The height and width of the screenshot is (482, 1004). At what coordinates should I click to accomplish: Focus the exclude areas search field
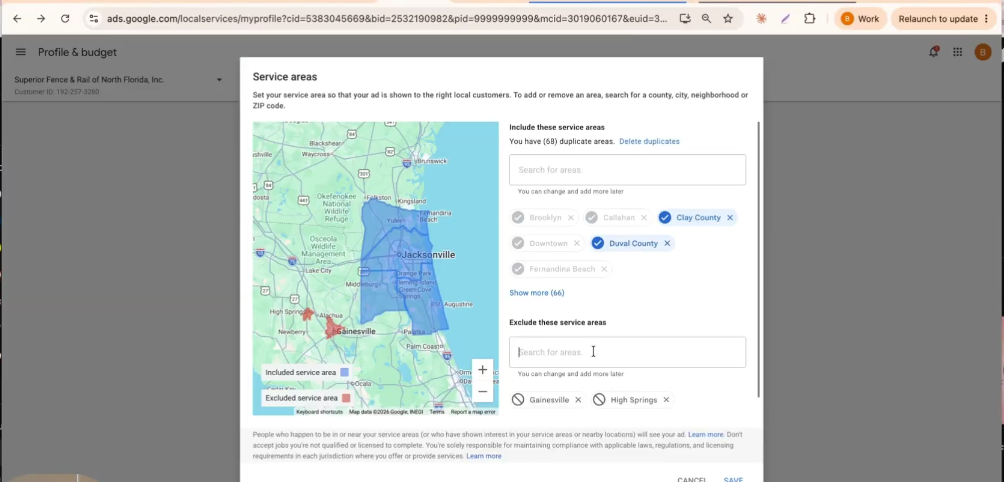click(x=628, y=352)
